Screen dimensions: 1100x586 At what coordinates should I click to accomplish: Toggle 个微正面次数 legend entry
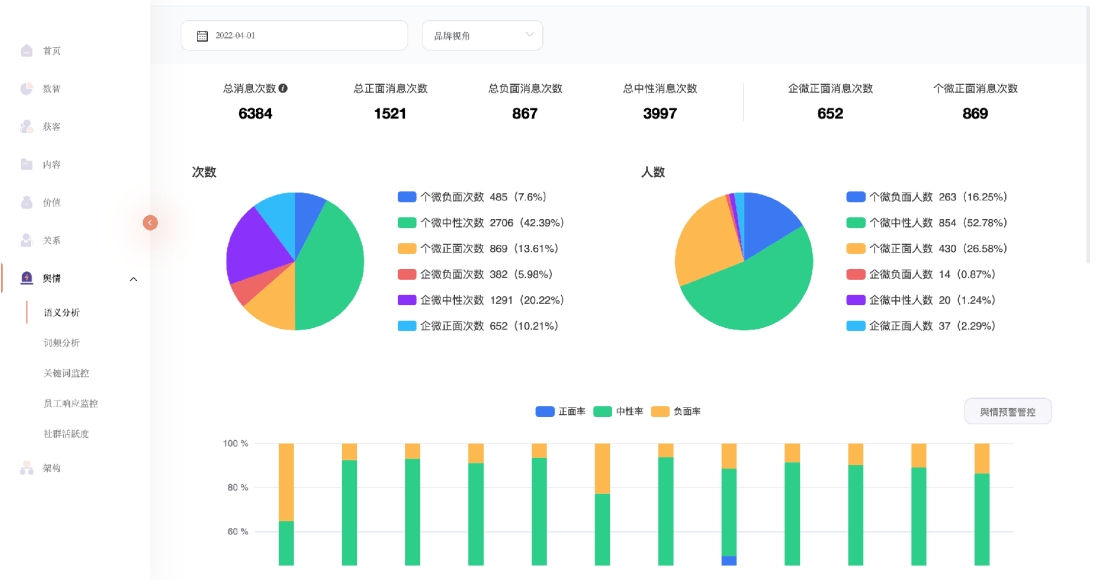tap(478, 248)
